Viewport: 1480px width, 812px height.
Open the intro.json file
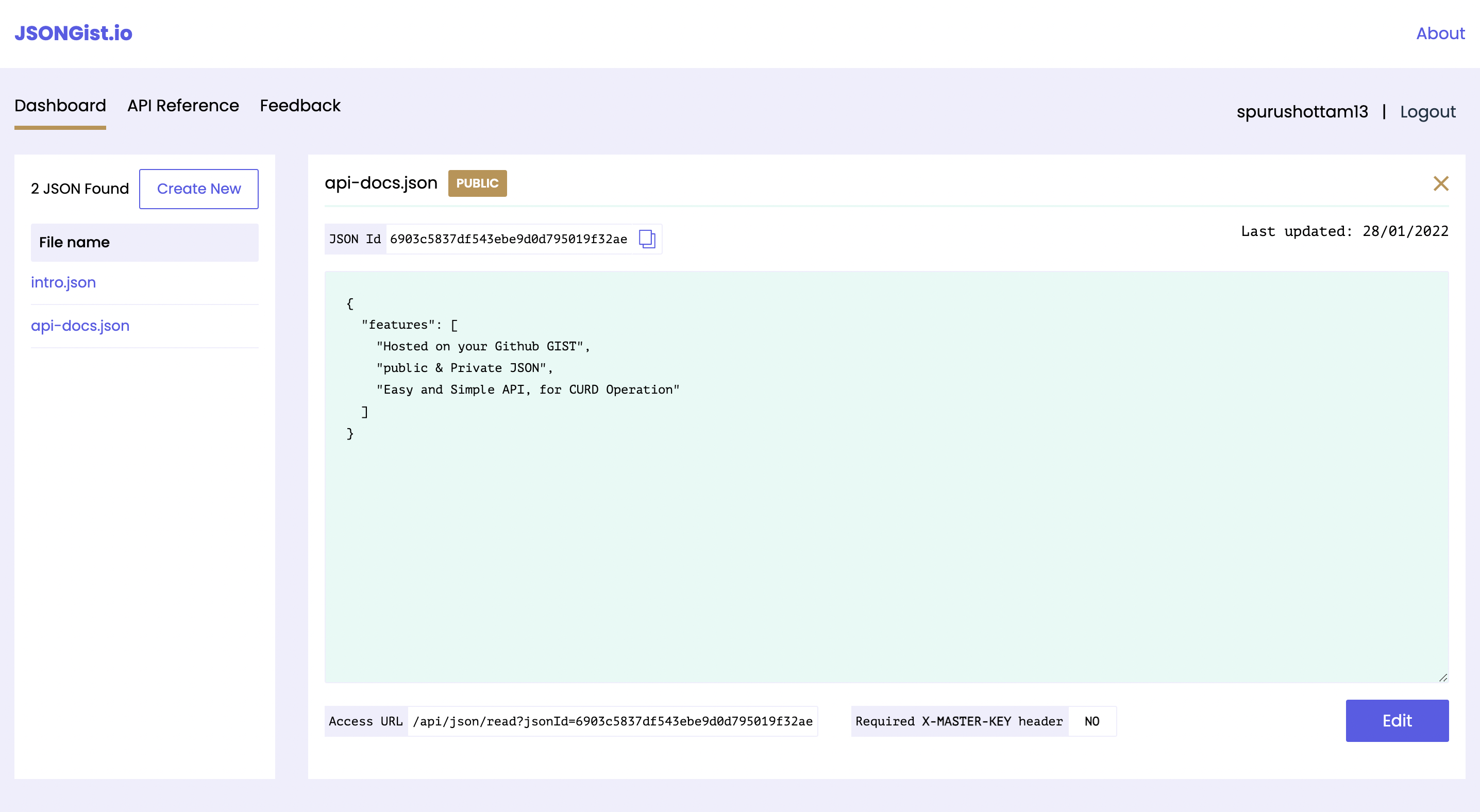coord(63,282)
